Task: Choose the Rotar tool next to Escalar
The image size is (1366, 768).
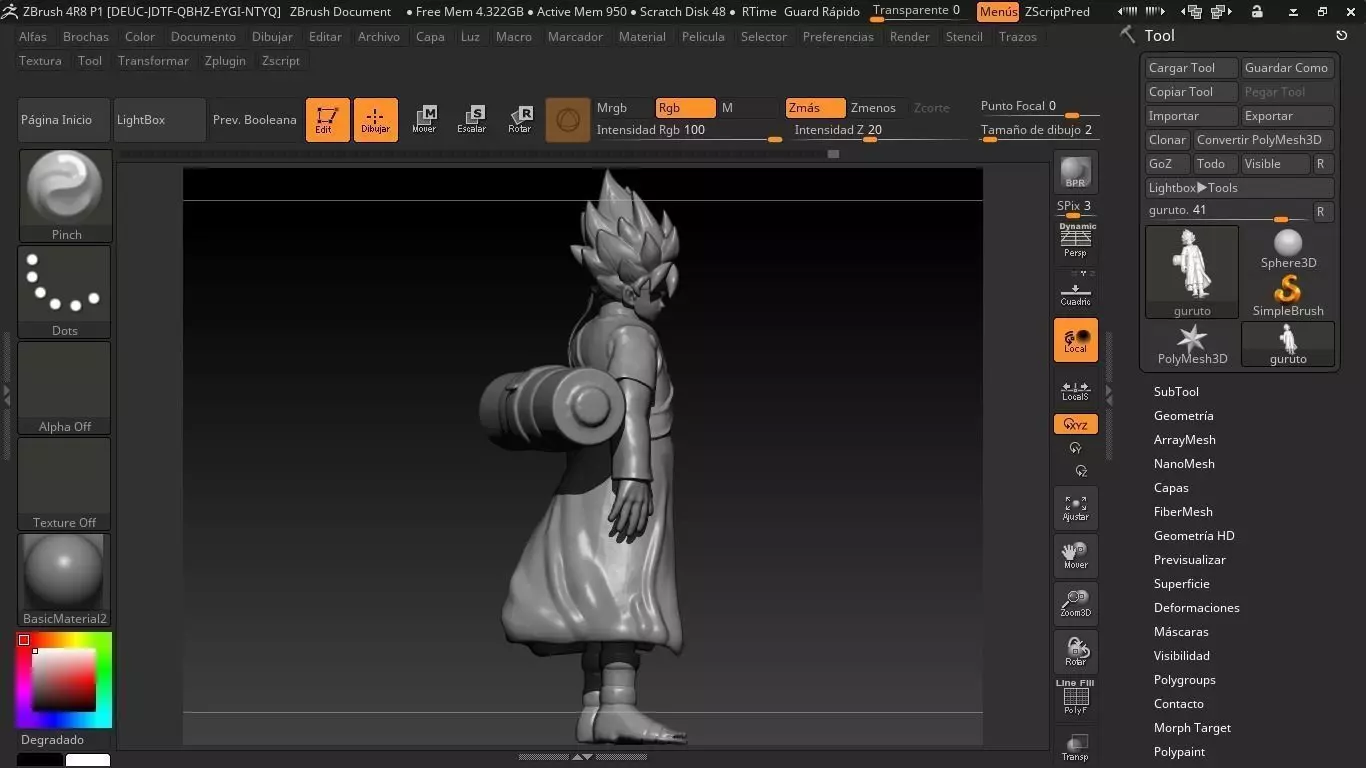Action: (520, 120)
